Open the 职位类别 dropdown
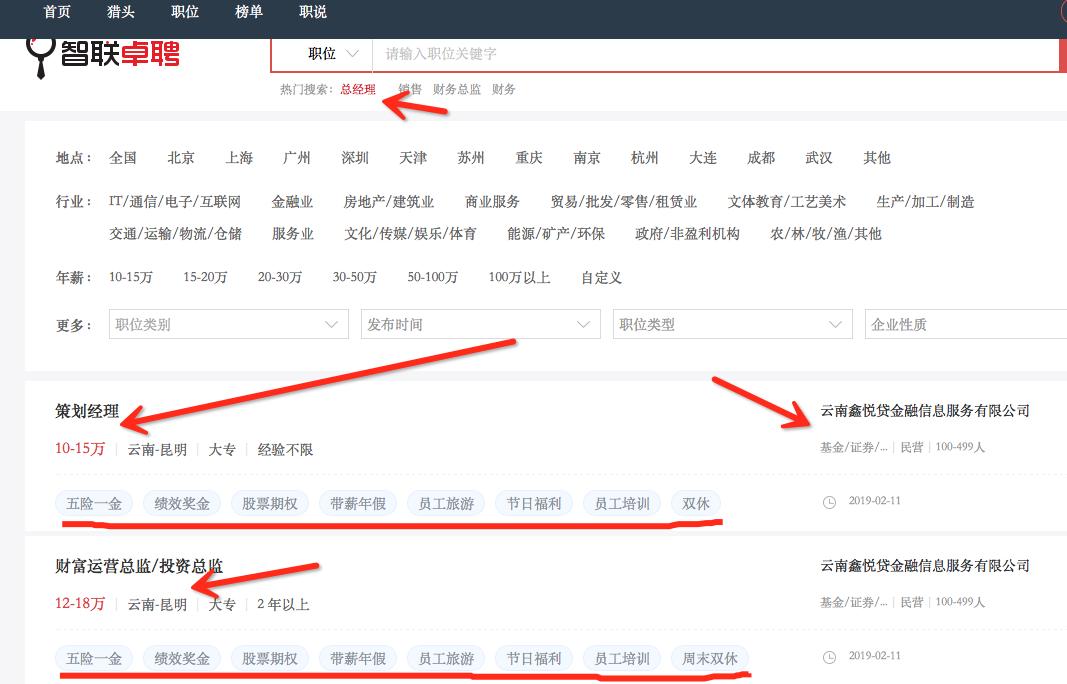 coord(228,323)
